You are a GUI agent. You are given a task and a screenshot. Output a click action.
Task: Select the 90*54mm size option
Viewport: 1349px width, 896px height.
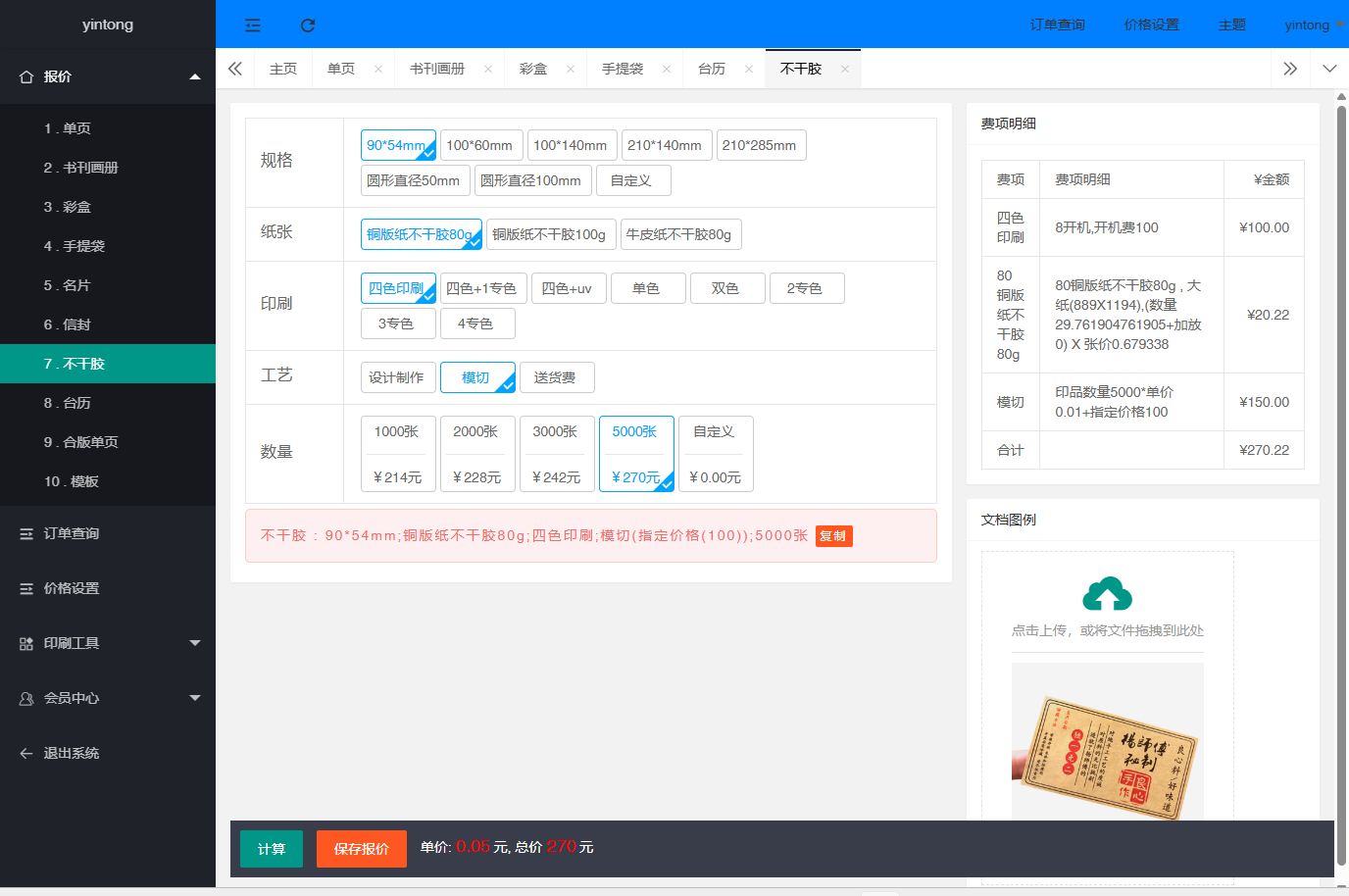(x=398, y=145)
